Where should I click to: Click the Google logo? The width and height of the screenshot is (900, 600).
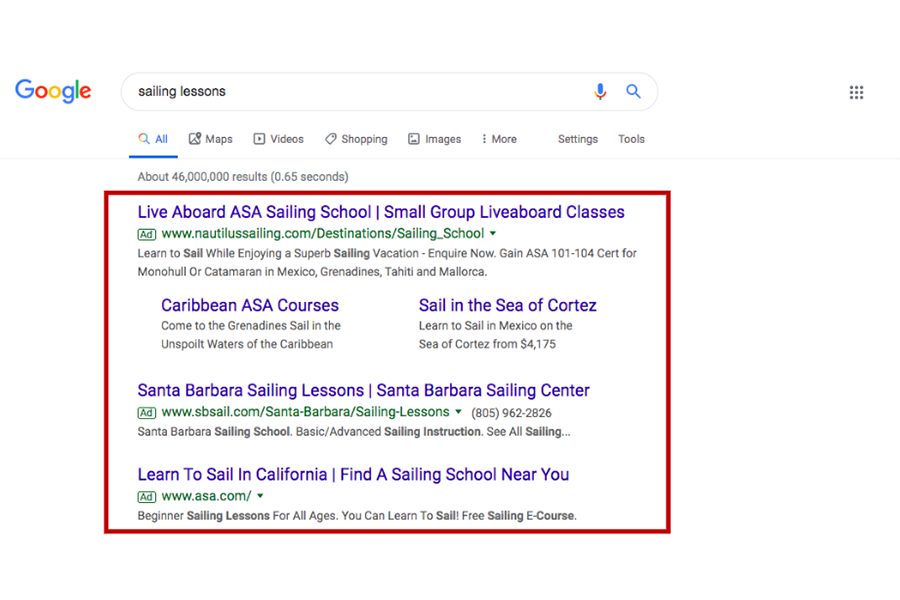coord(53,91)
